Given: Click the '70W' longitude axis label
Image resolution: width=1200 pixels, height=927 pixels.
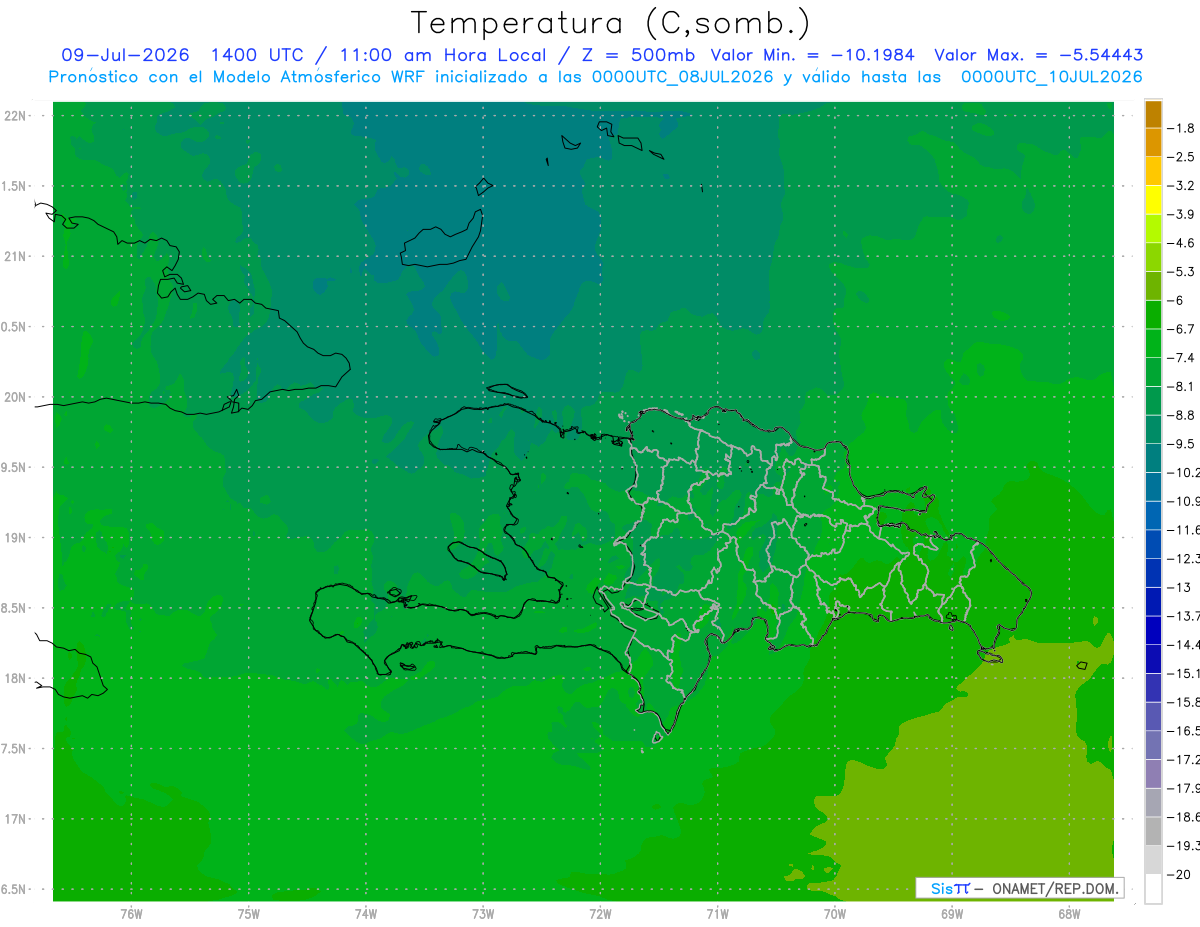Looking at the screenshot, I should [x=834, y=914].
